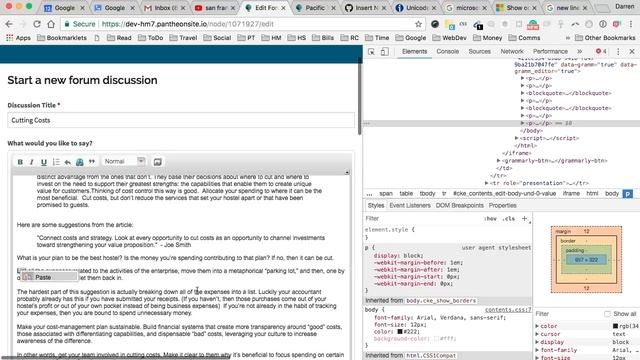Open the WebDev bookmarks folder
640x360 pixels.
(449, 38)
